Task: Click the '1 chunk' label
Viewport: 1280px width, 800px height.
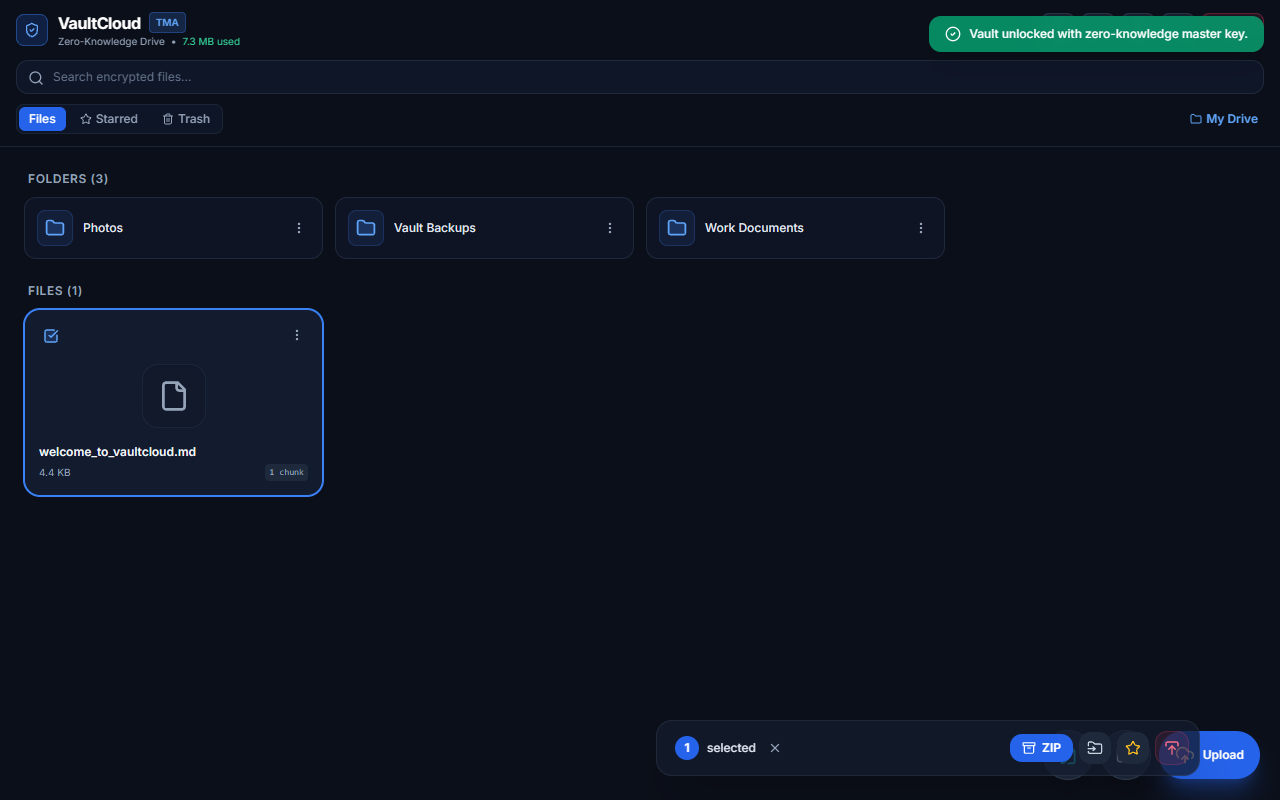Action: (x=286, y=472)
